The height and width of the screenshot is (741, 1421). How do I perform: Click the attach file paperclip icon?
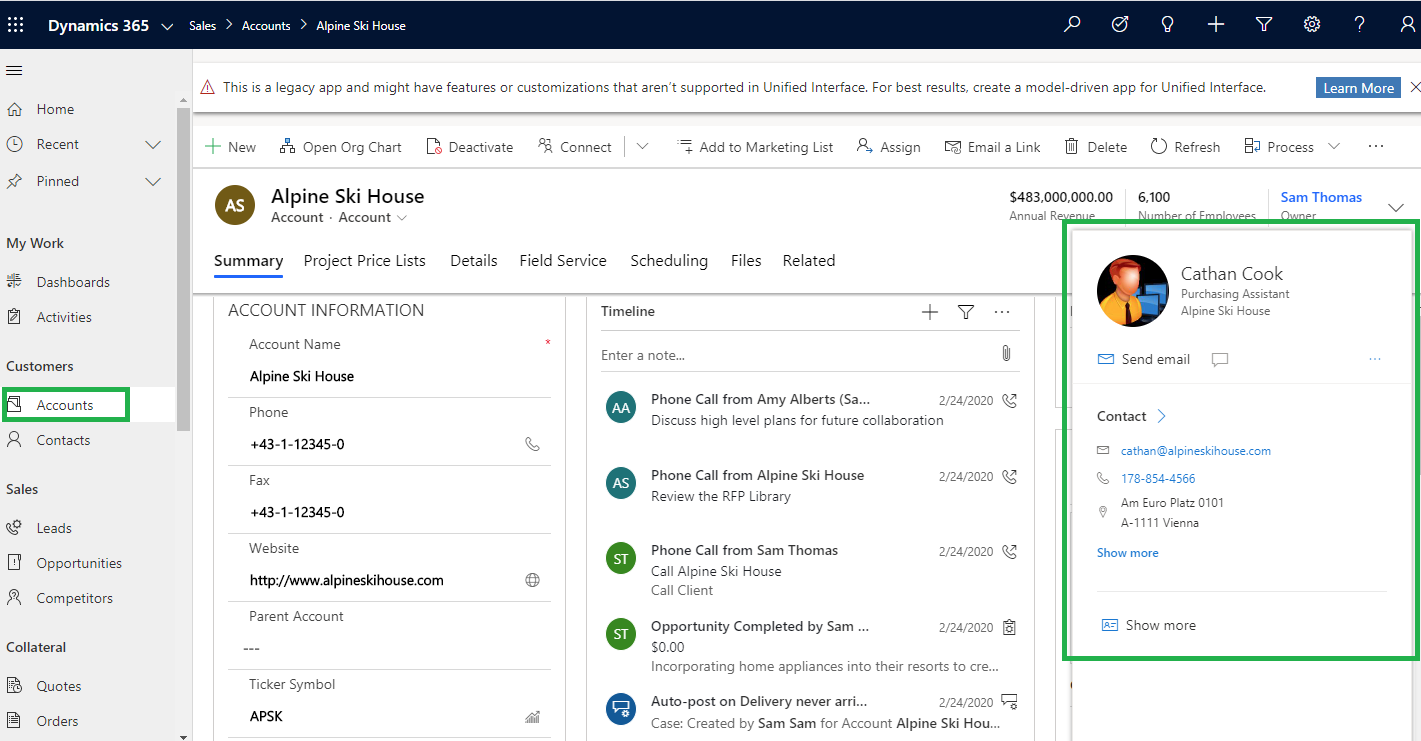1006,354
